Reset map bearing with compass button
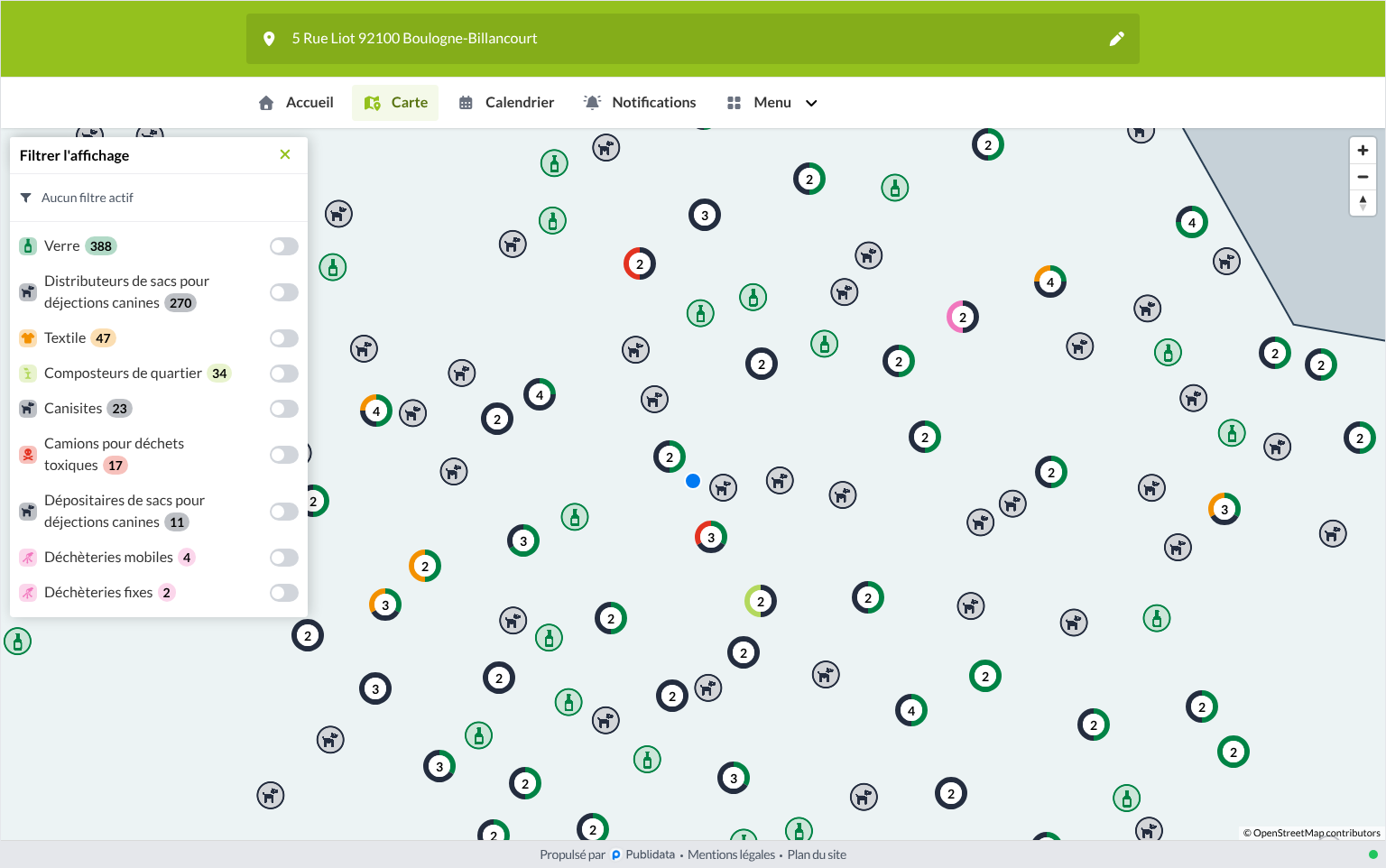Viewport: 1386px width, 868px height. (x=1363, y=203)
